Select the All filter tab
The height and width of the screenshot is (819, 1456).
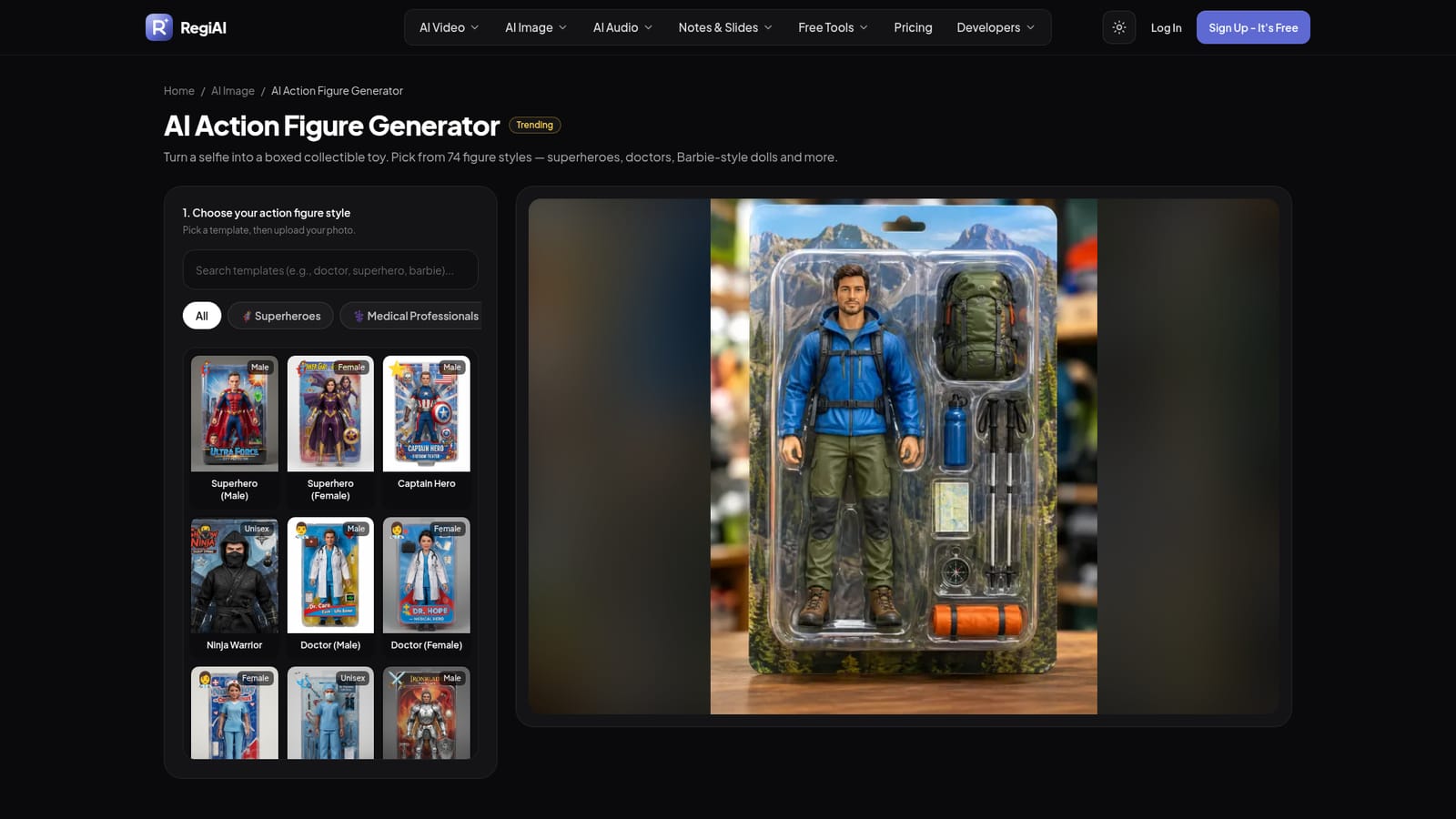point(202,316)
